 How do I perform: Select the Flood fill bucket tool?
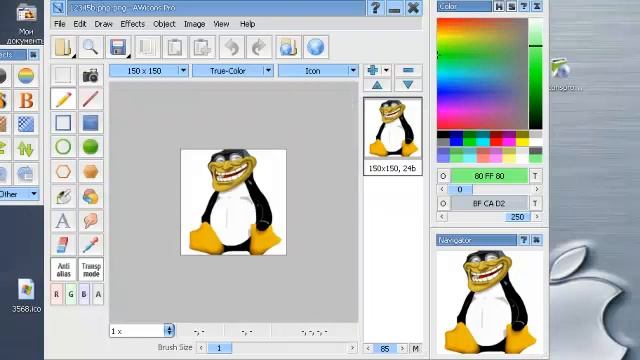click(63, 196)
